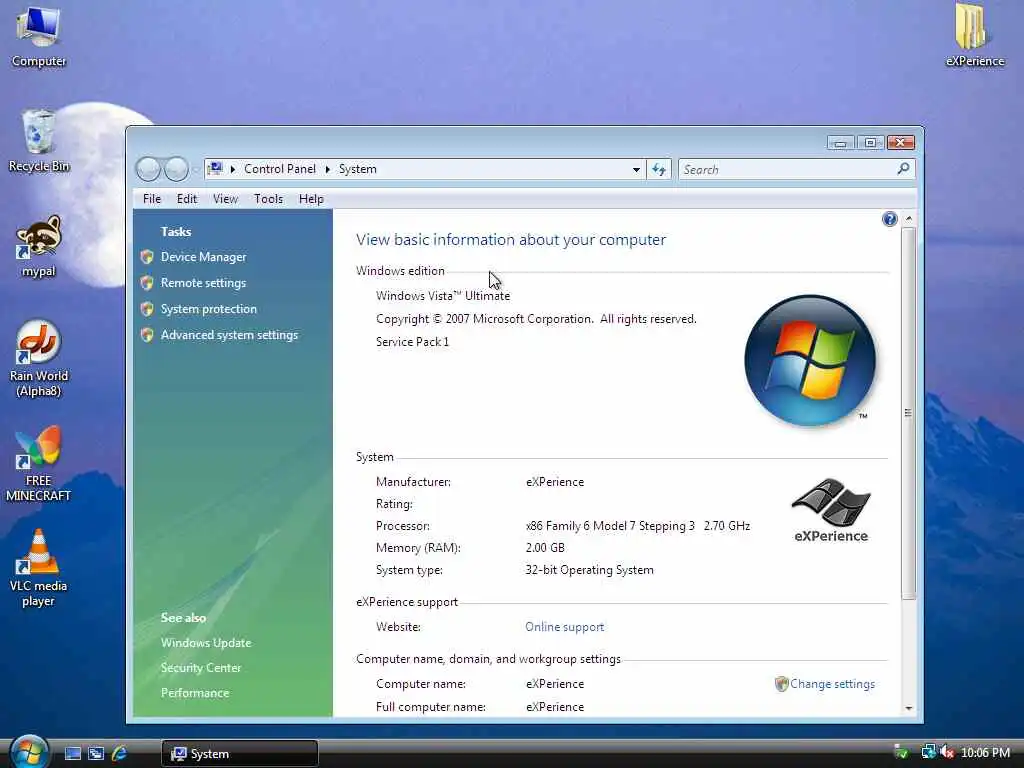Open the View menu
This screenshot has width=1024, height=768.
225,199
